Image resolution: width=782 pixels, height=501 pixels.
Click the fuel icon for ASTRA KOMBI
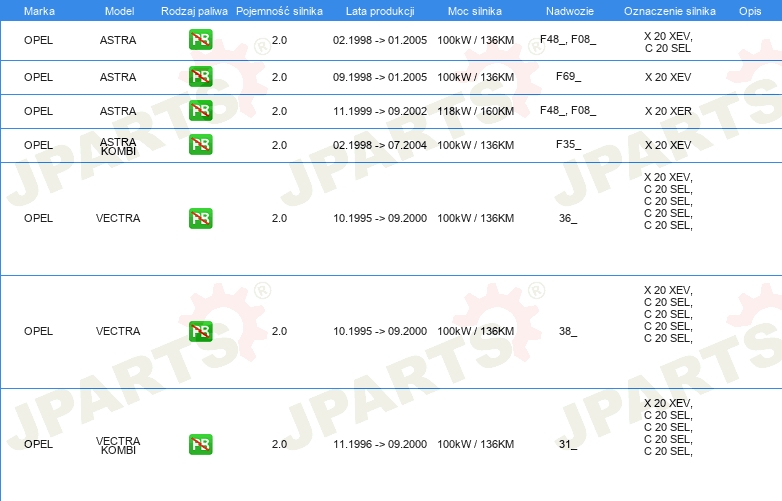(x=200, y=144)
